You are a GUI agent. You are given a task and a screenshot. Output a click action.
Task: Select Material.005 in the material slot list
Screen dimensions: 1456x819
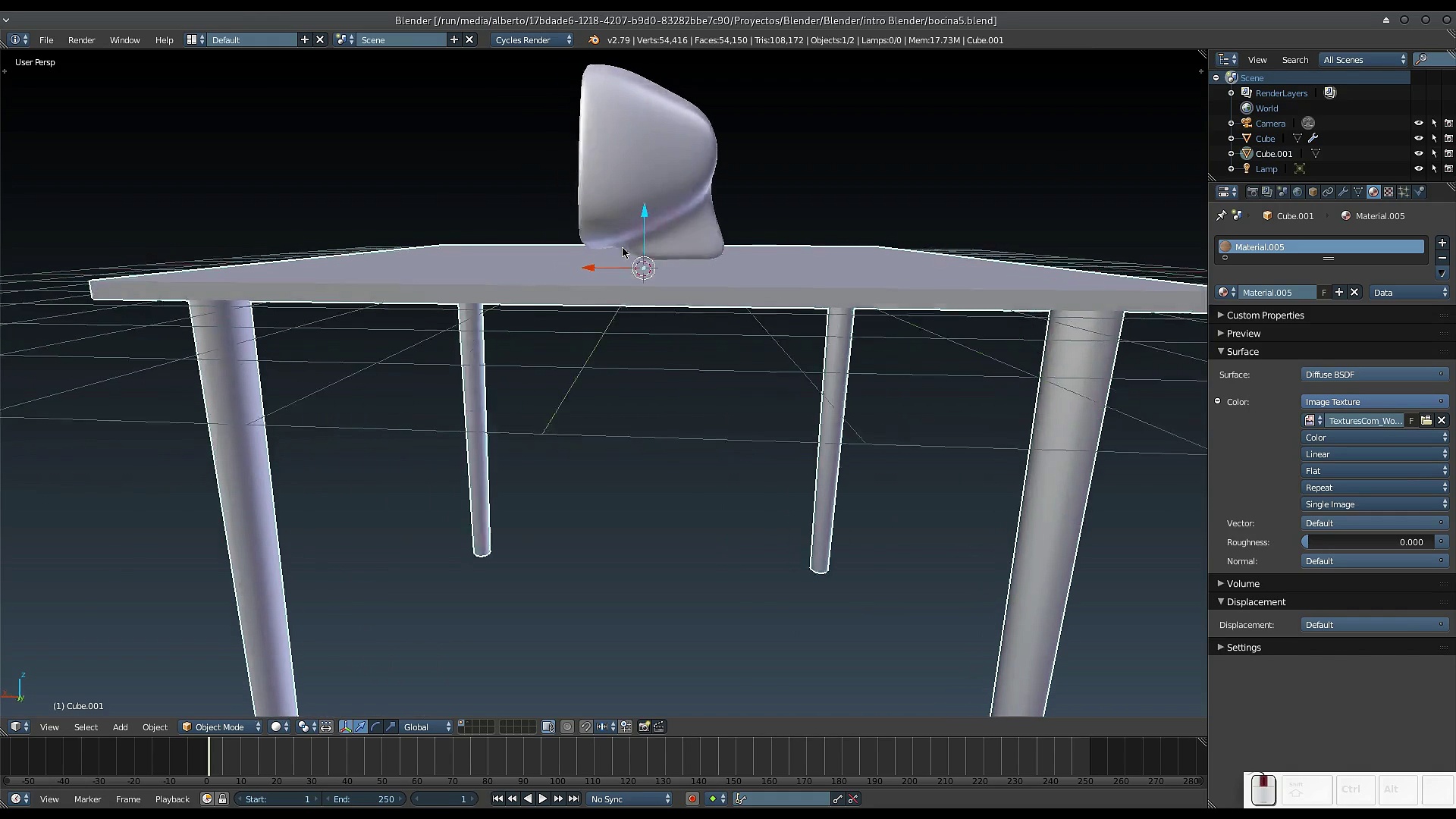pos(1319,247)
